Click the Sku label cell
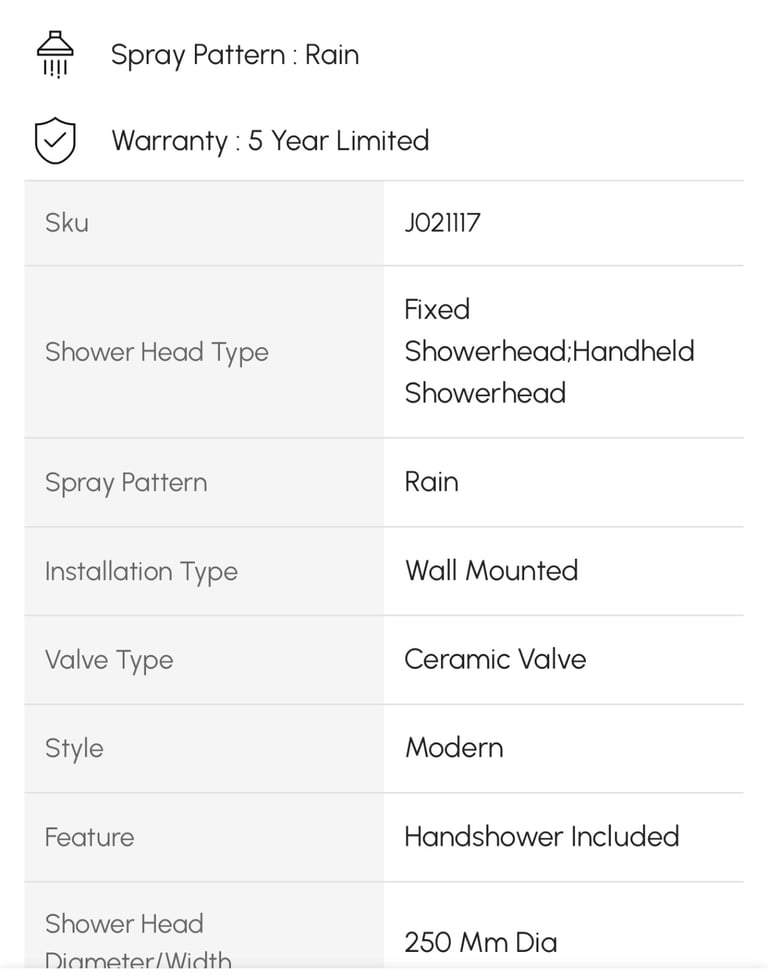The width and height of the screenshot is (768, 977). tap(204, 223)
